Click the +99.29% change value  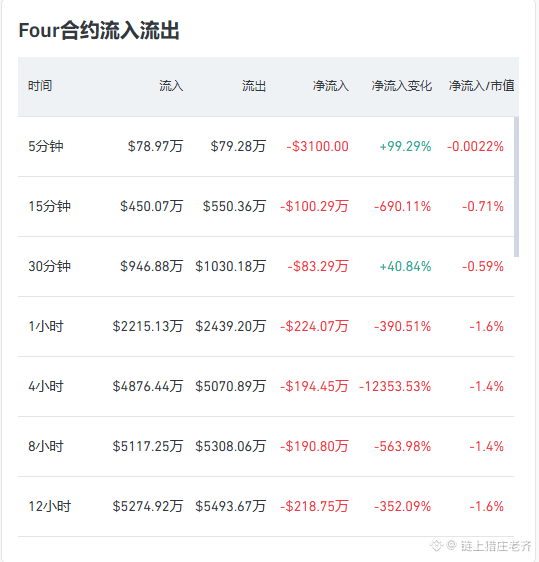pos(405,146)
